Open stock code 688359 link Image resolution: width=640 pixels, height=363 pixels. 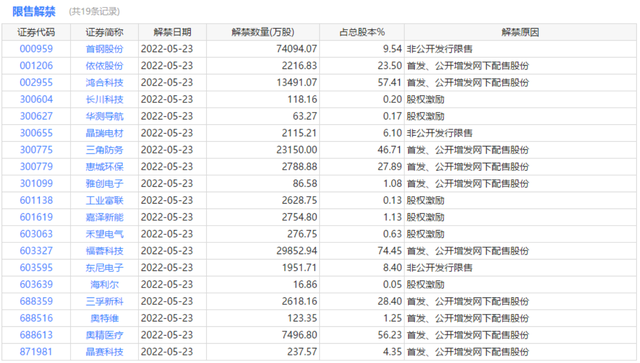[x=36, y=301]
